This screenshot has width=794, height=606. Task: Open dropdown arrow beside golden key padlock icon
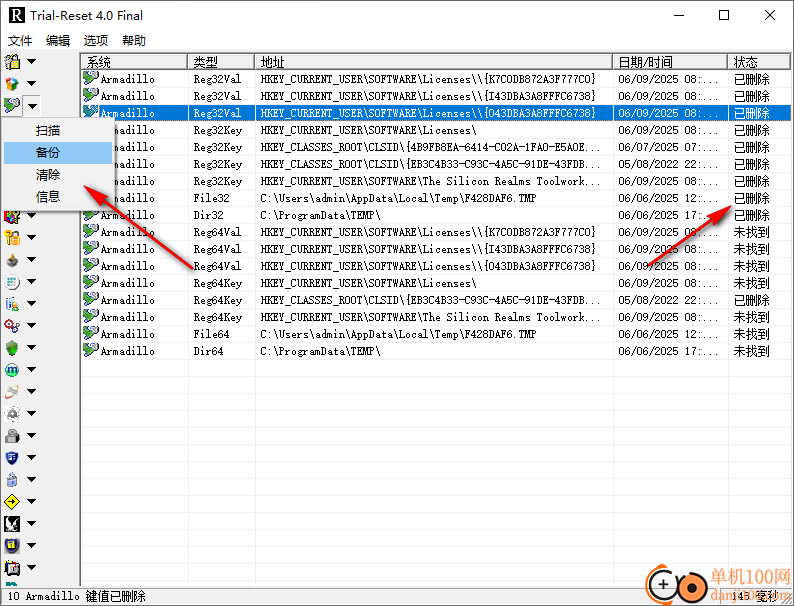31,237
